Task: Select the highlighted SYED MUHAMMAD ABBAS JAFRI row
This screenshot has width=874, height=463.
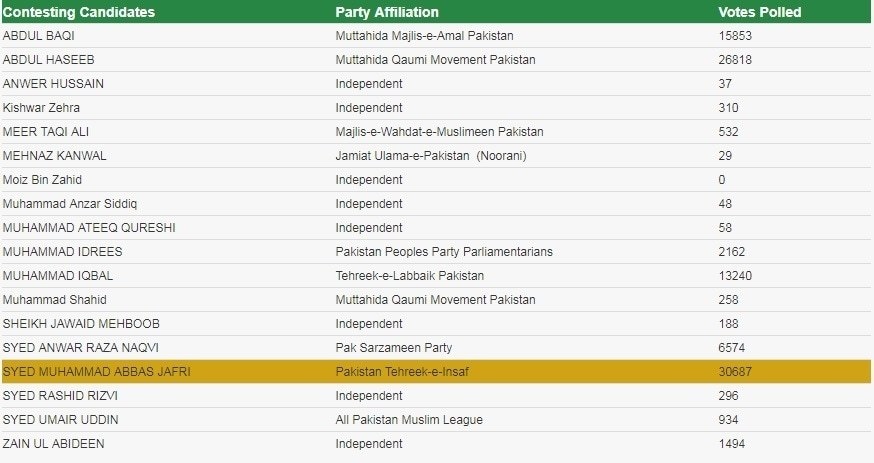Action: point(436,372)
